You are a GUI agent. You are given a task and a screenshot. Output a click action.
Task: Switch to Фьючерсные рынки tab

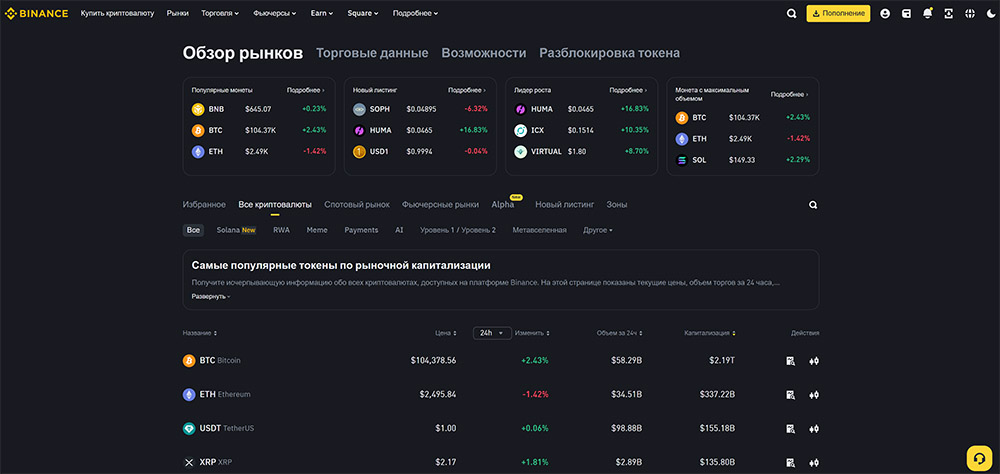coord(441,205)
